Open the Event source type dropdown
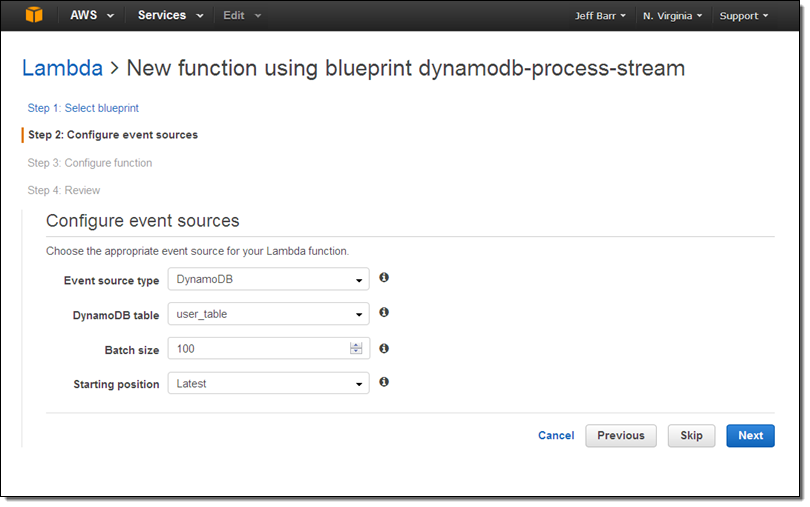 (x=268, y=280)
